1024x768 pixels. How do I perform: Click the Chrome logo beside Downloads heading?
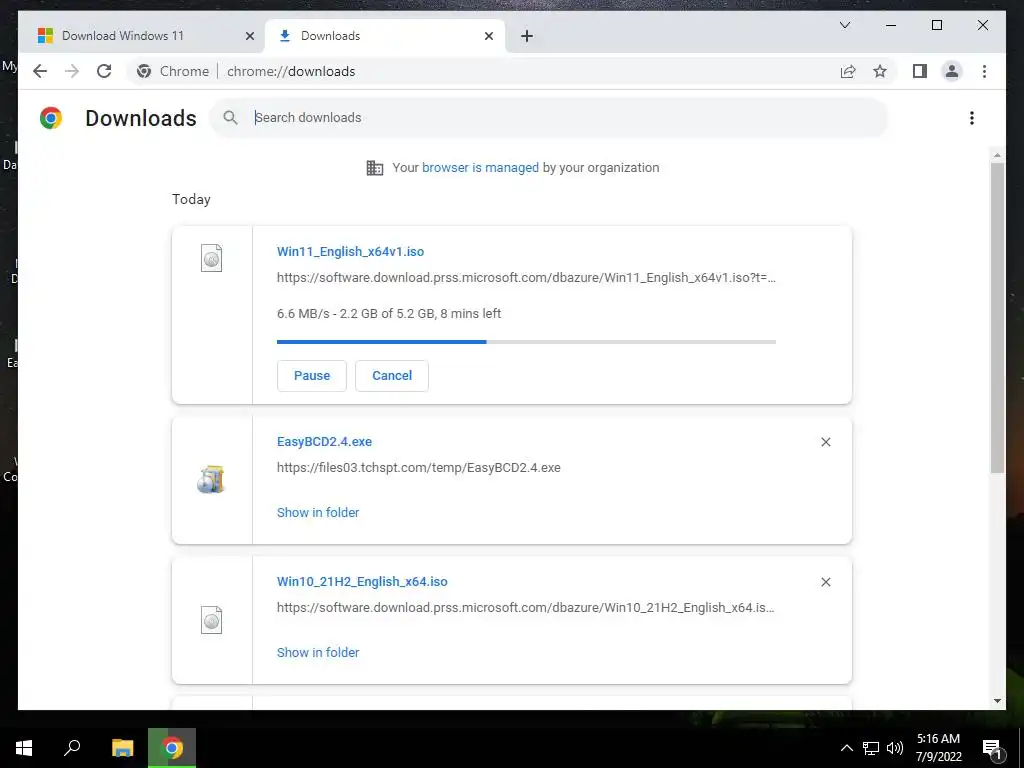(51, 118)
